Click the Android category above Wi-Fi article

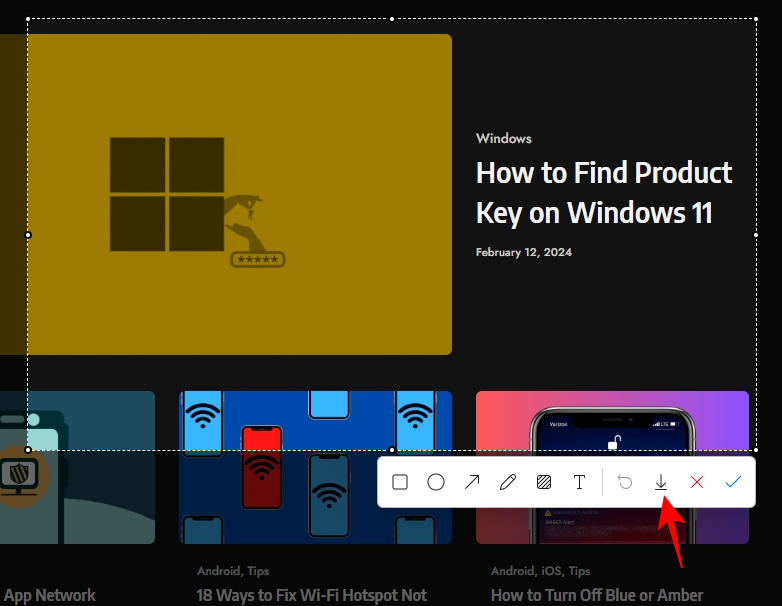[x=219, y=571]
